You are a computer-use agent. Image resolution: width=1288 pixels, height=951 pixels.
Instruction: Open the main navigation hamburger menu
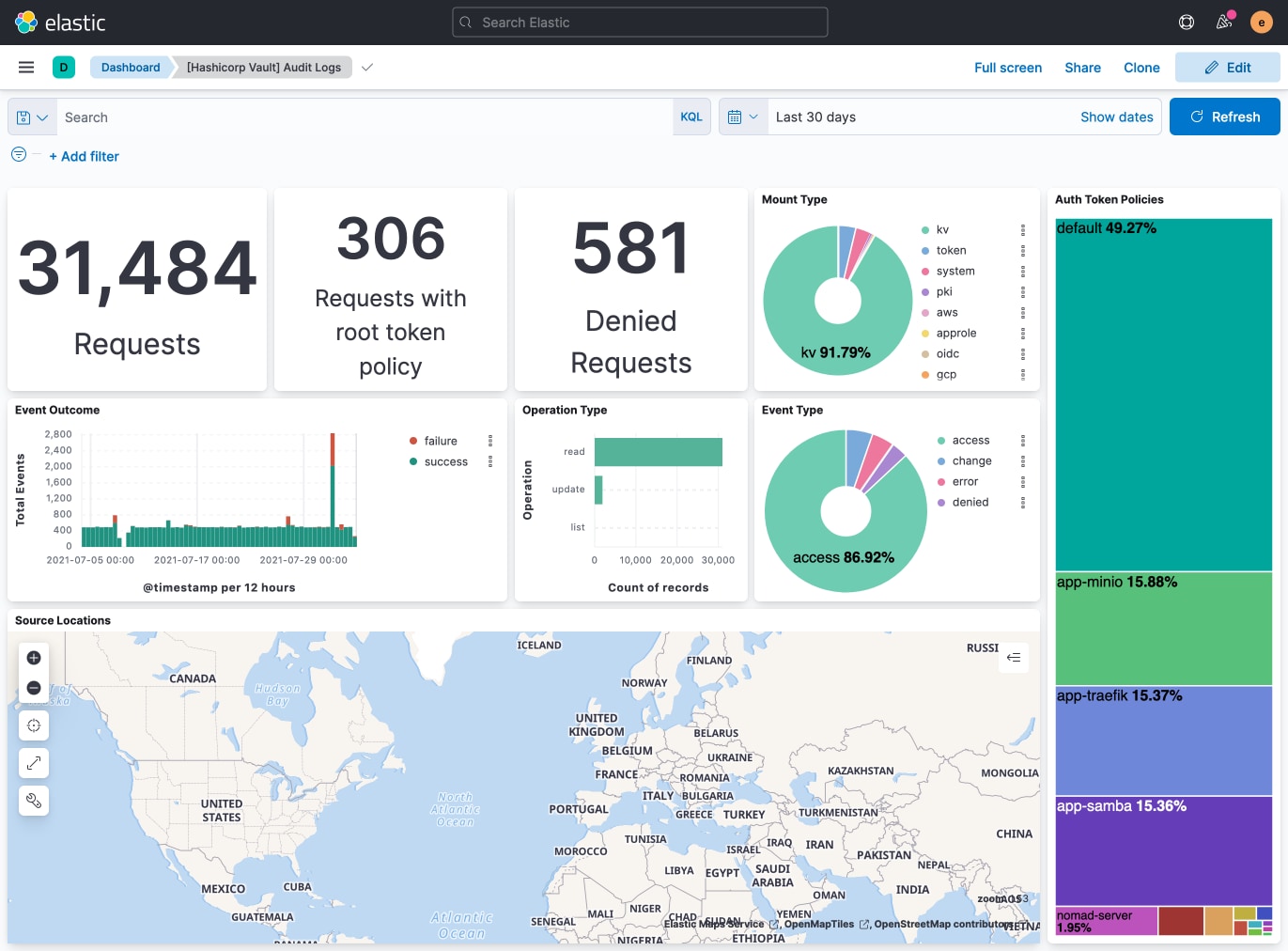(26, 67)
